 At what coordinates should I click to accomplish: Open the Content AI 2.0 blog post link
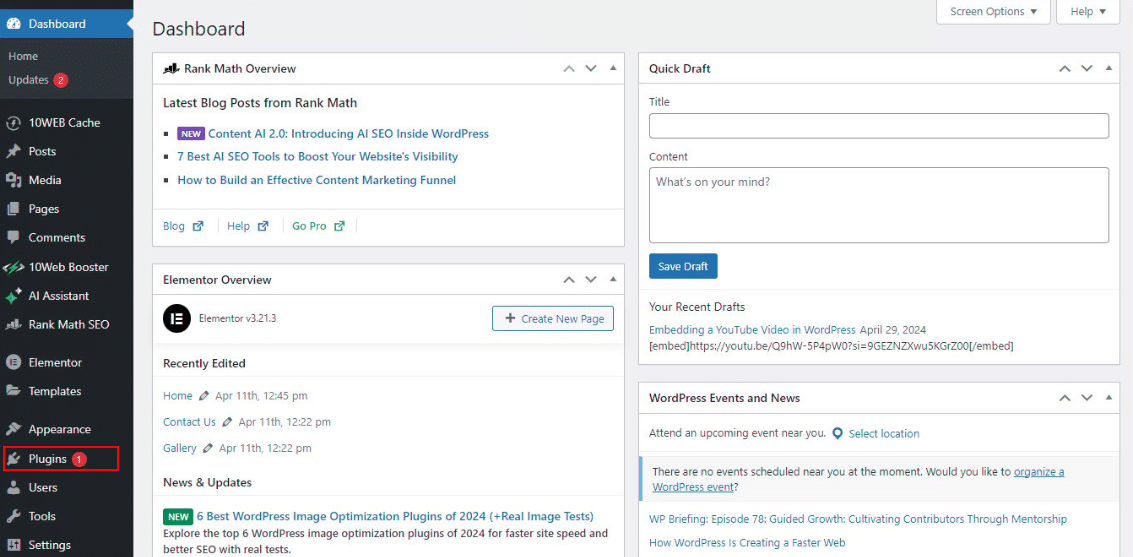348,134
